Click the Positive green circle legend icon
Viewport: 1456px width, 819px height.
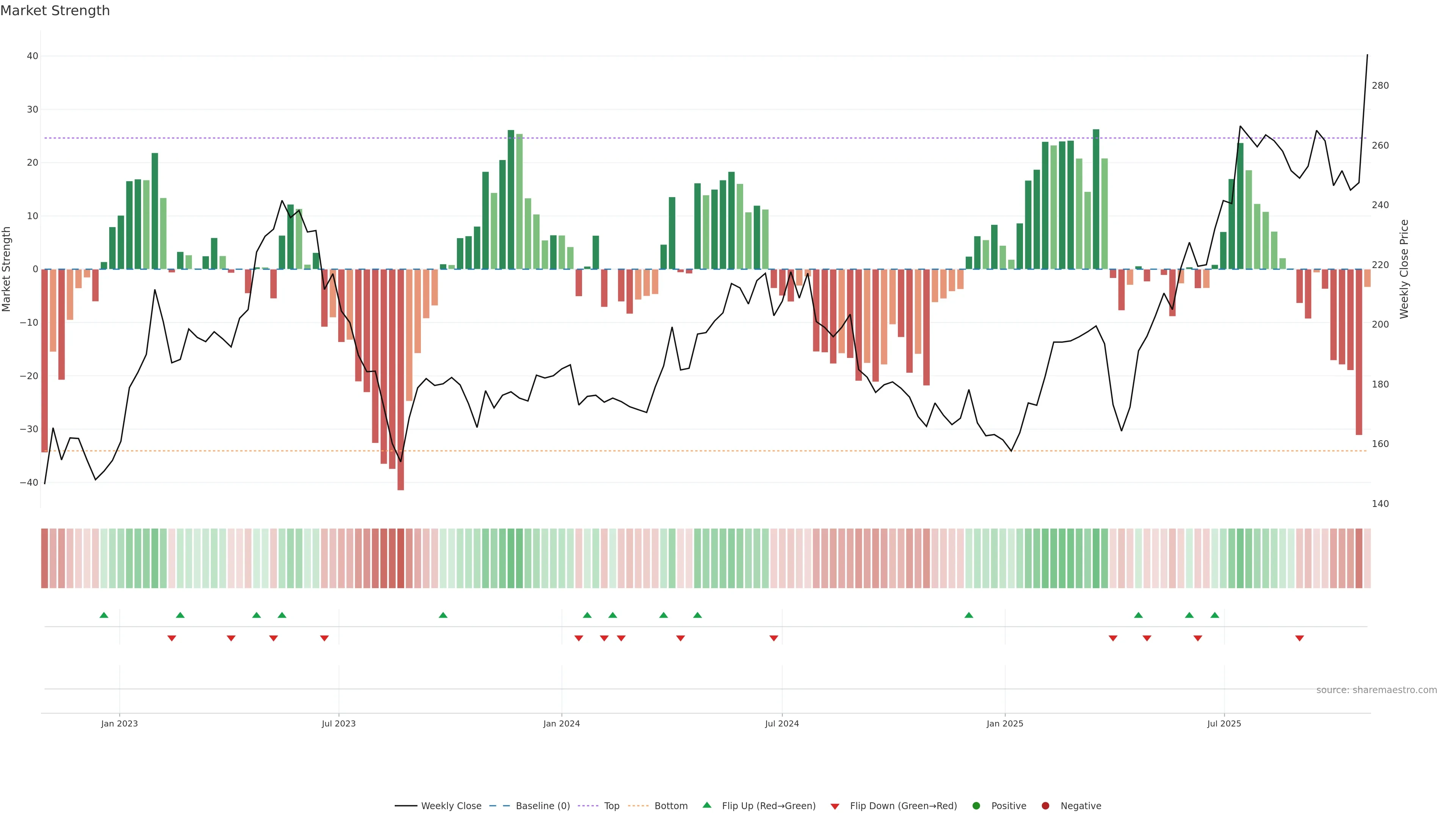point(976,806)
